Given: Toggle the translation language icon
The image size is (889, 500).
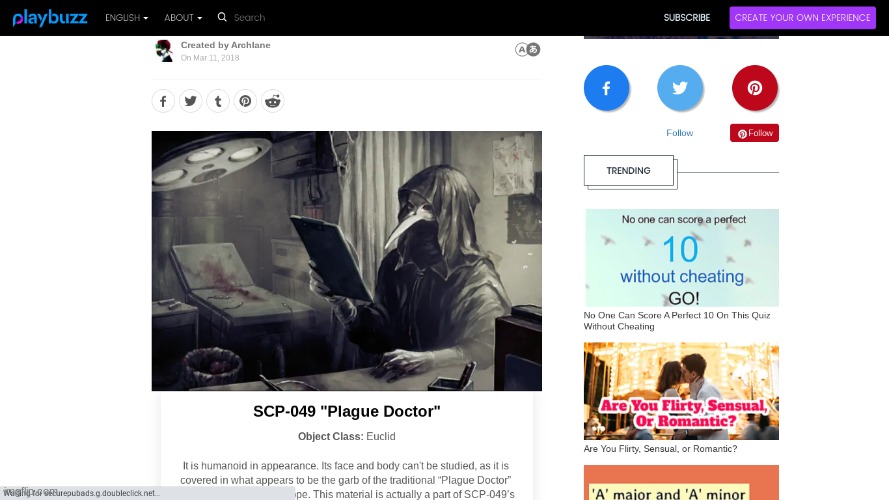Looking at the screenshot, I should coord(527,49).
